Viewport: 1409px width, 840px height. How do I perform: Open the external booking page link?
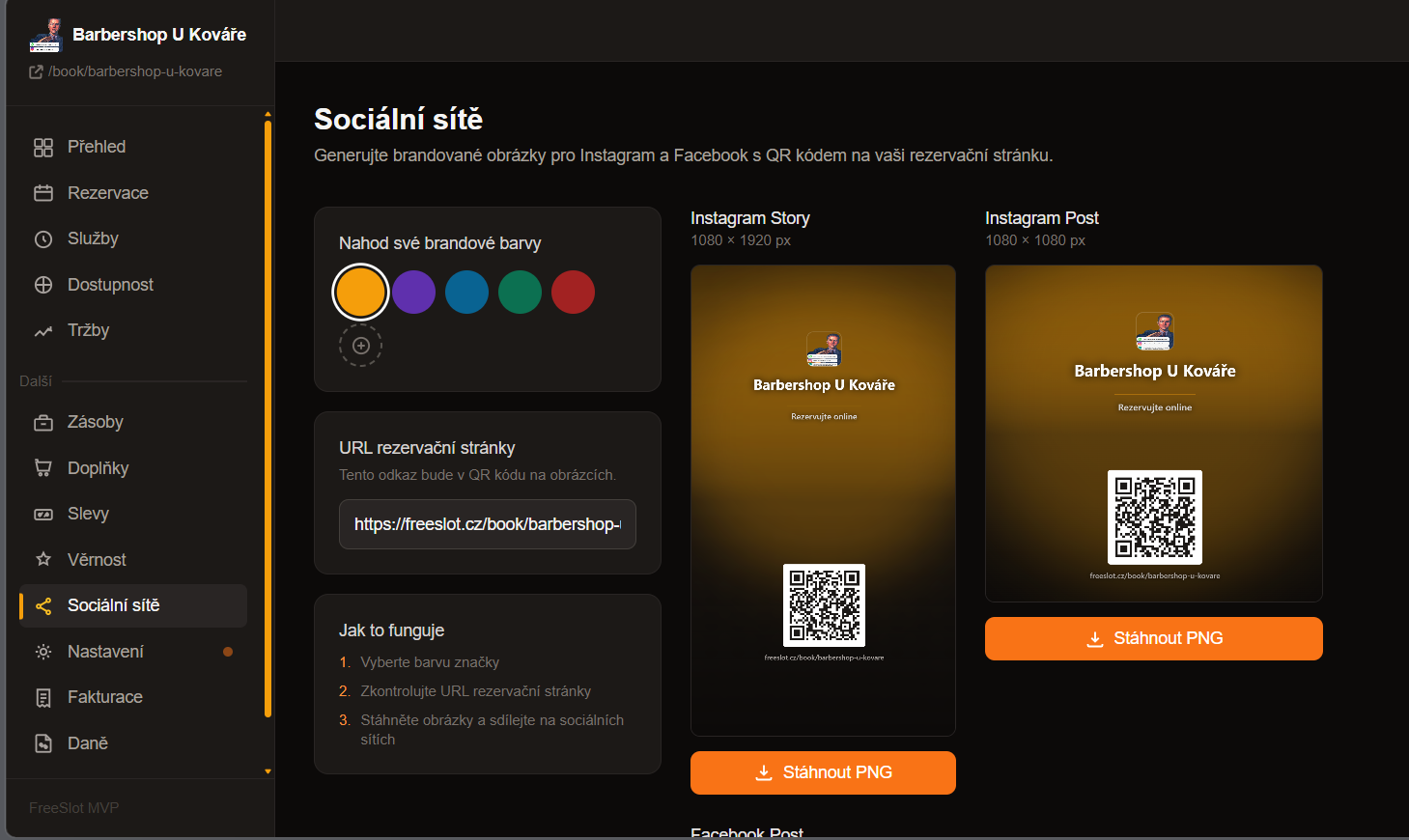(x=127, y=71)
